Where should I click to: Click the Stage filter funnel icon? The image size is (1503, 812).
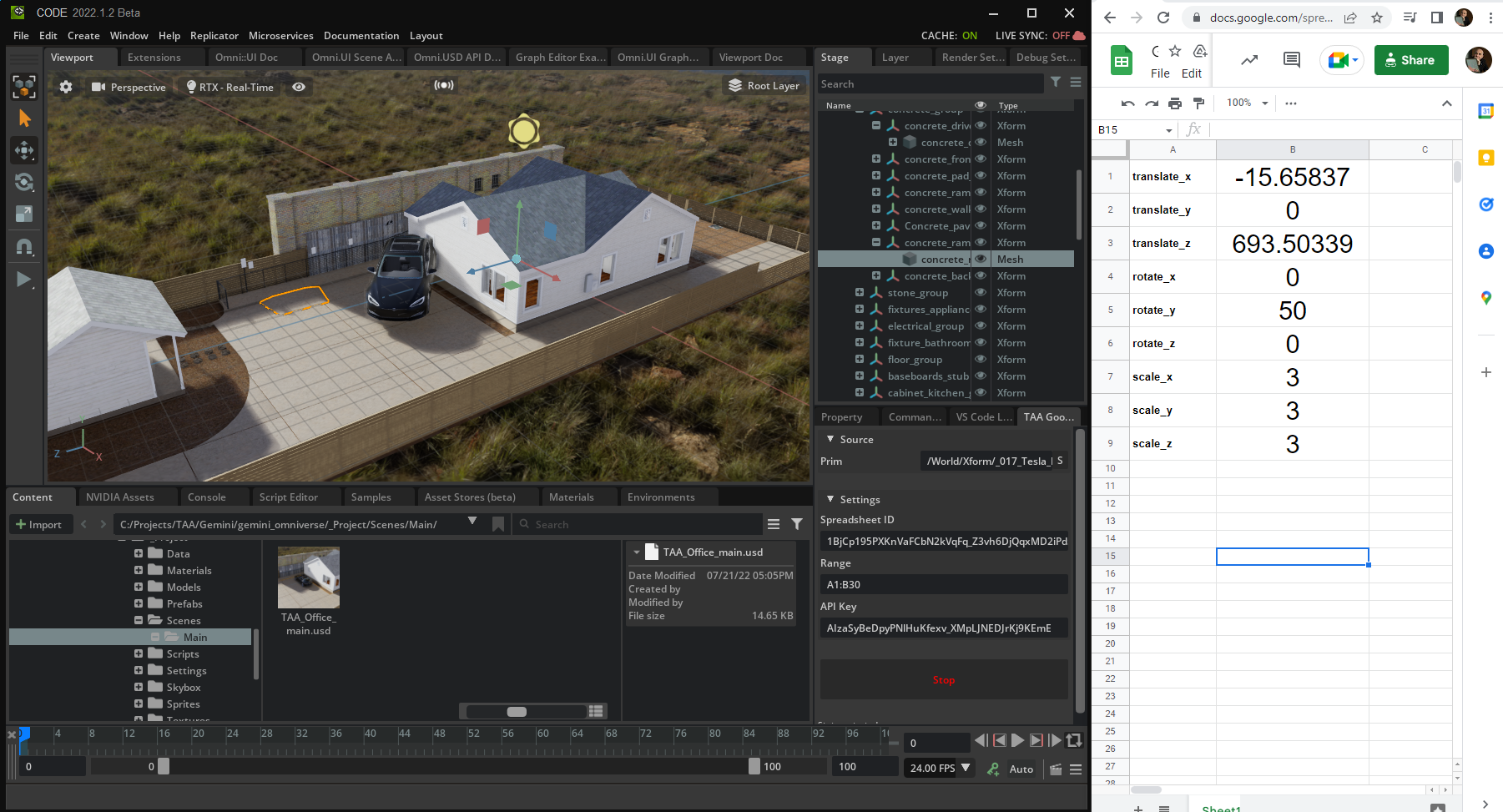[1056, 82]
